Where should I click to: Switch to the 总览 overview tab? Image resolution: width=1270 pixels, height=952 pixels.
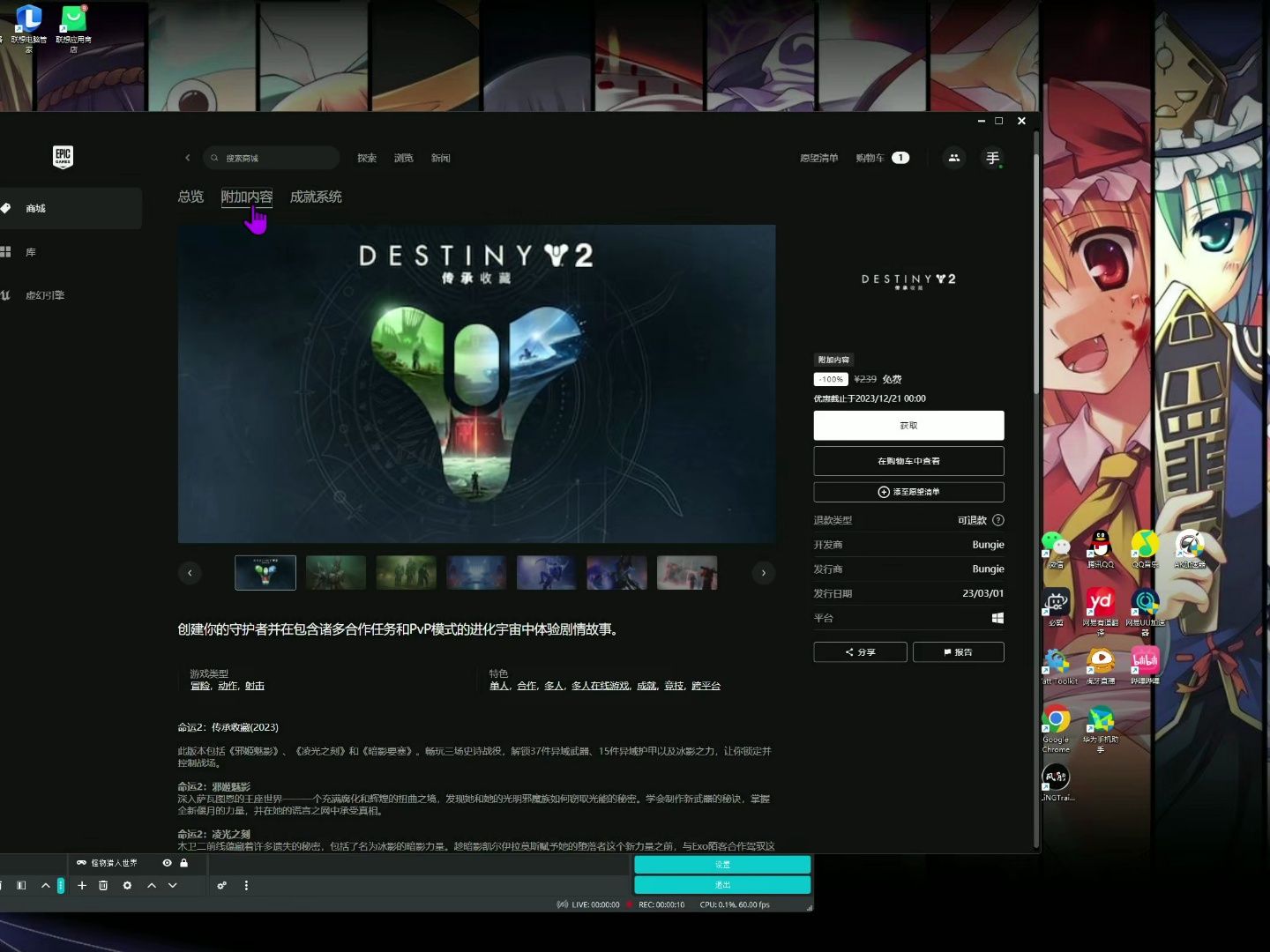tap(190, 197)
